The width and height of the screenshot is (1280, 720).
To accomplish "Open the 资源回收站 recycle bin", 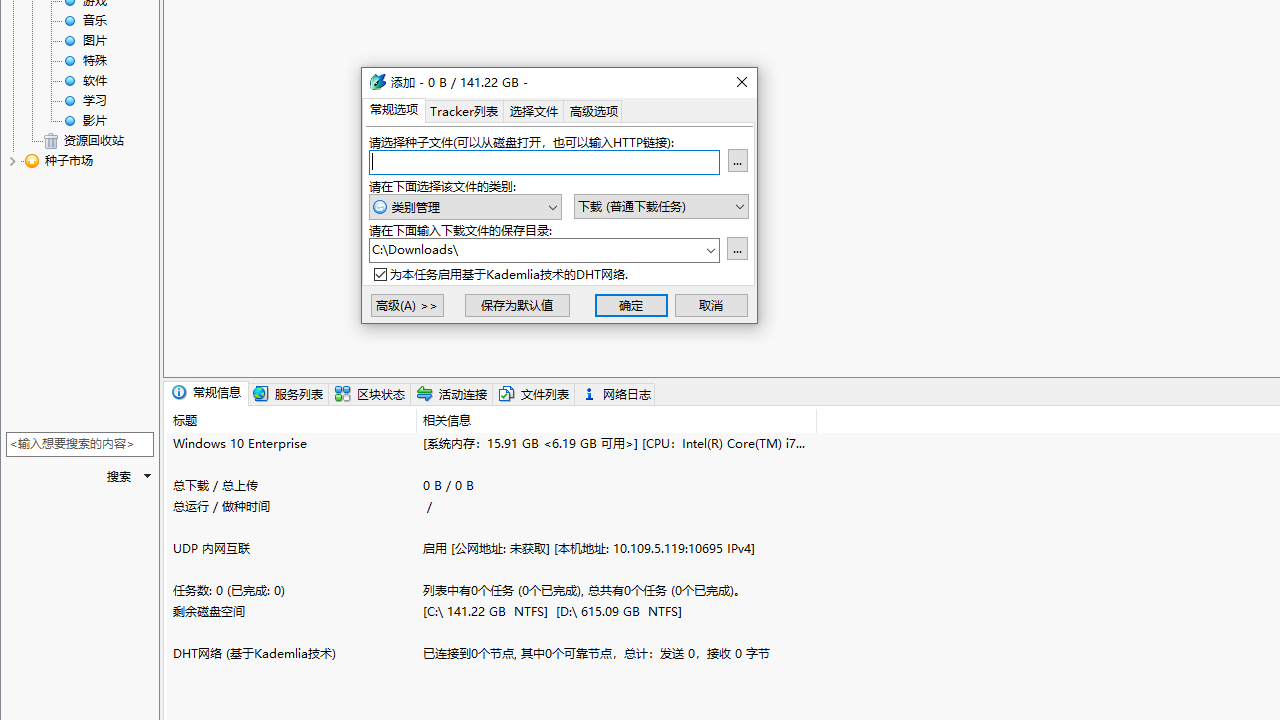I will click(93, 140).
